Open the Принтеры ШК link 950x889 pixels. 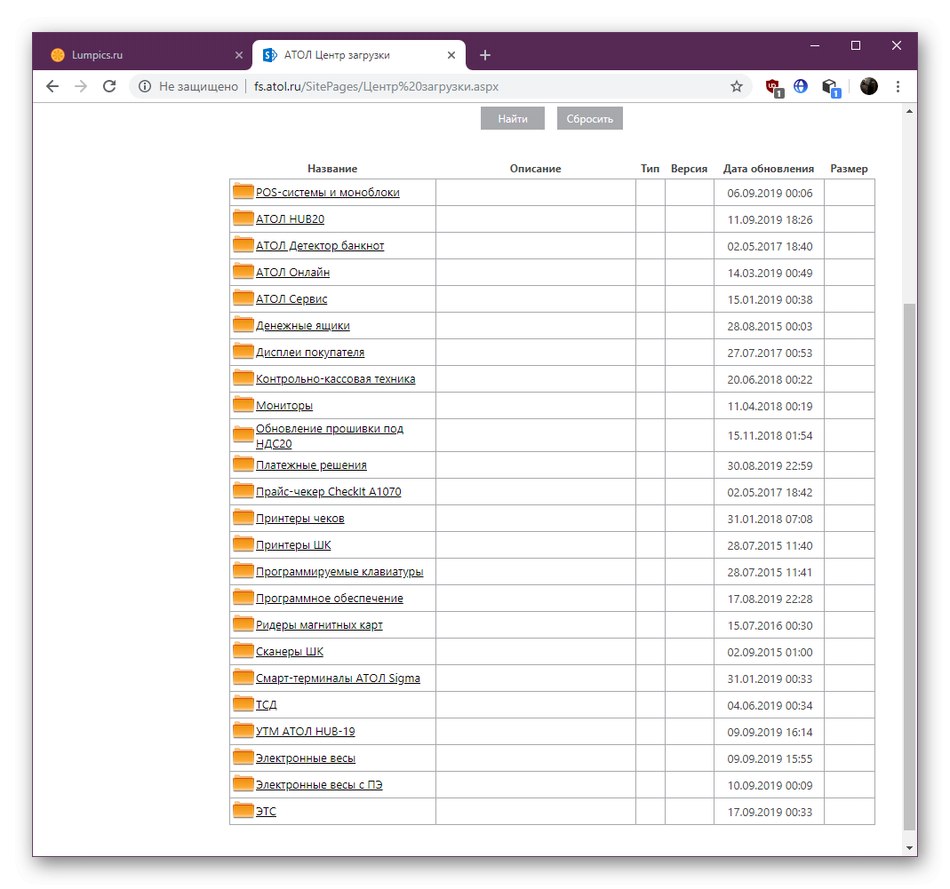293,545
